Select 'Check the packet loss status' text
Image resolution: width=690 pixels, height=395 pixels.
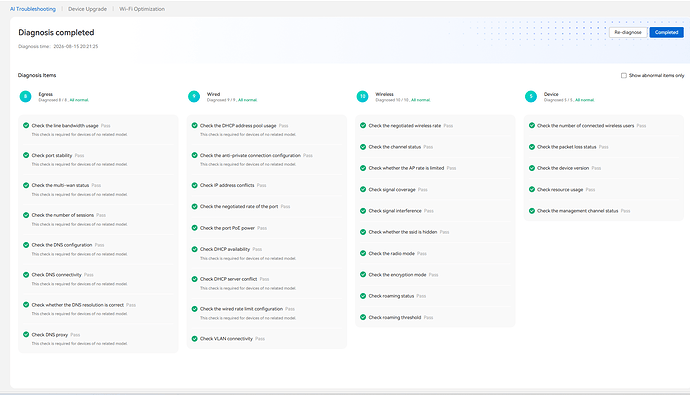coord(566,147)
